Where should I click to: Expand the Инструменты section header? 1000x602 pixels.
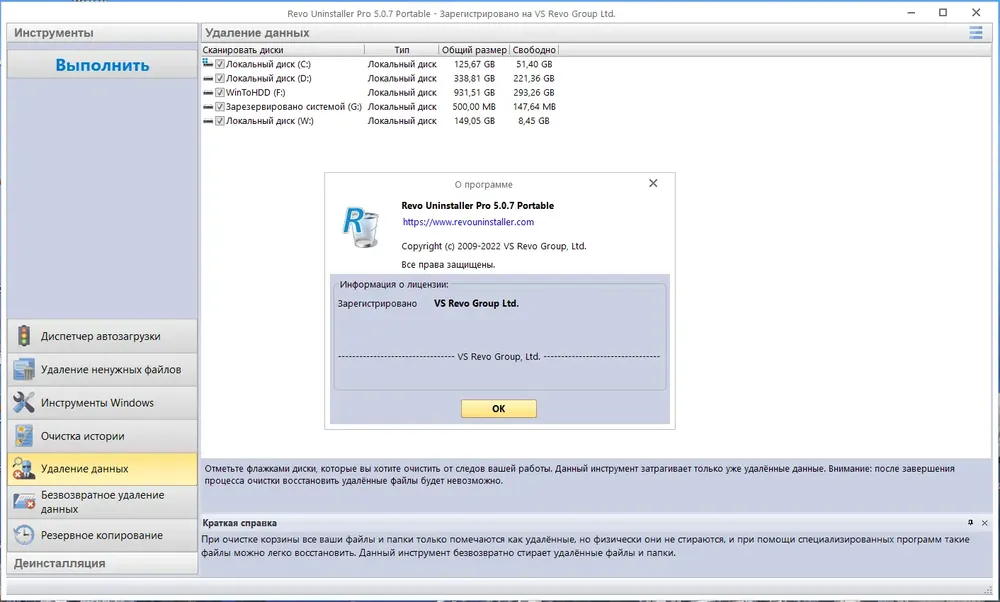pyautogui.click(x=102, y=33)
